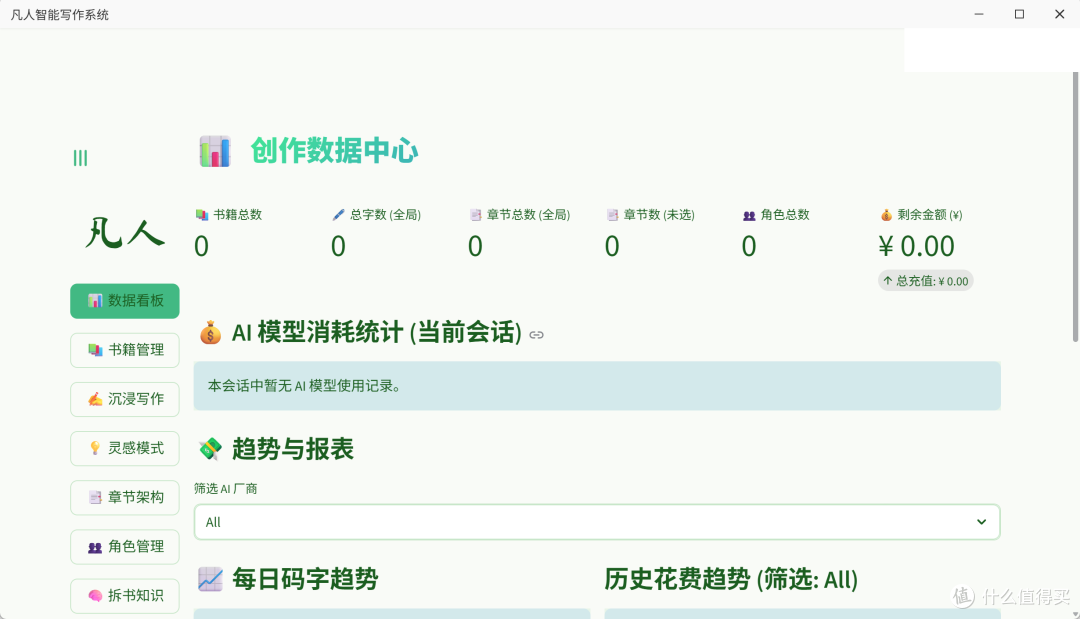Minimize the 凡人智能写作系统 window
This screenshot has width=1080, height=619.
(x=979, y=14)
